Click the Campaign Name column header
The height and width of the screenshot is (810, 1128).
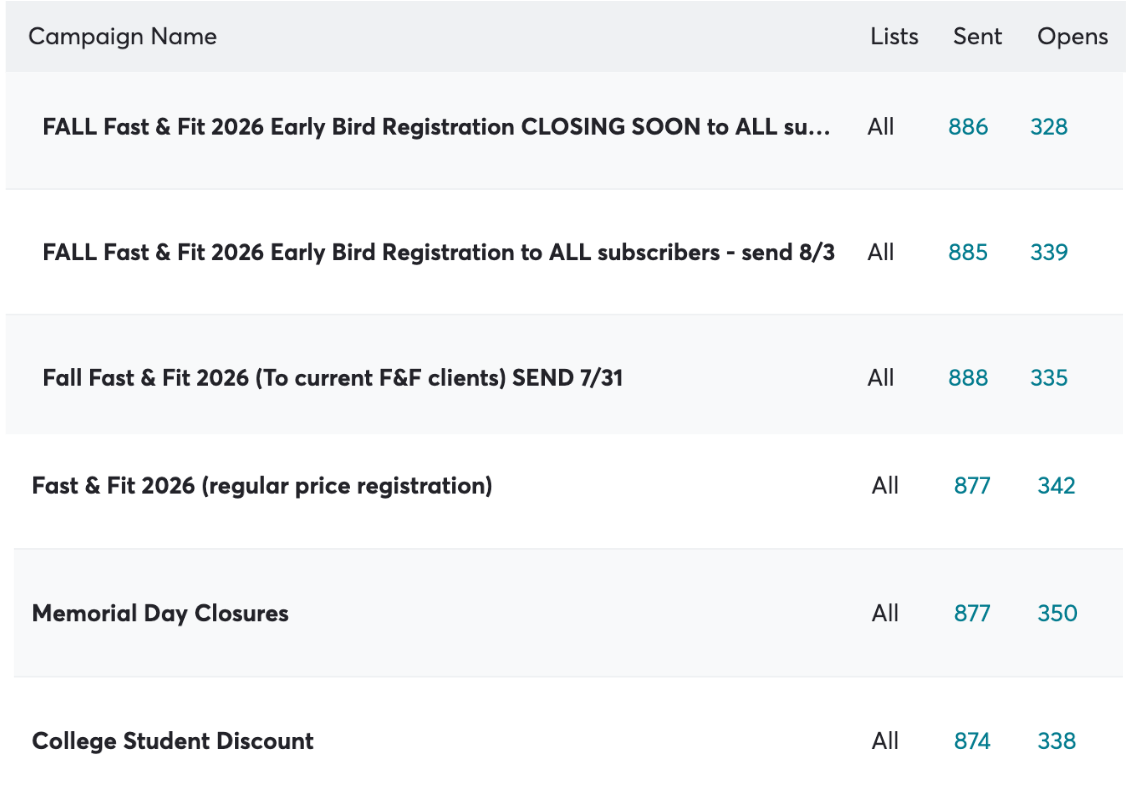point(122,37)
